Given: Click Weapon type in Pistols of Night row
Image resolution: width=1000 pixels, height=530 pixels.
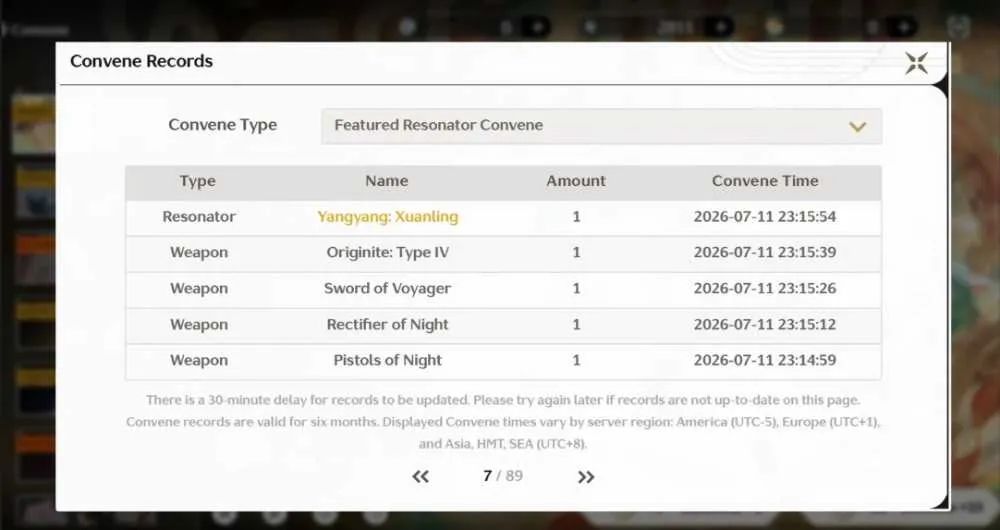Looking at the screenshot, I should (198, 360).
